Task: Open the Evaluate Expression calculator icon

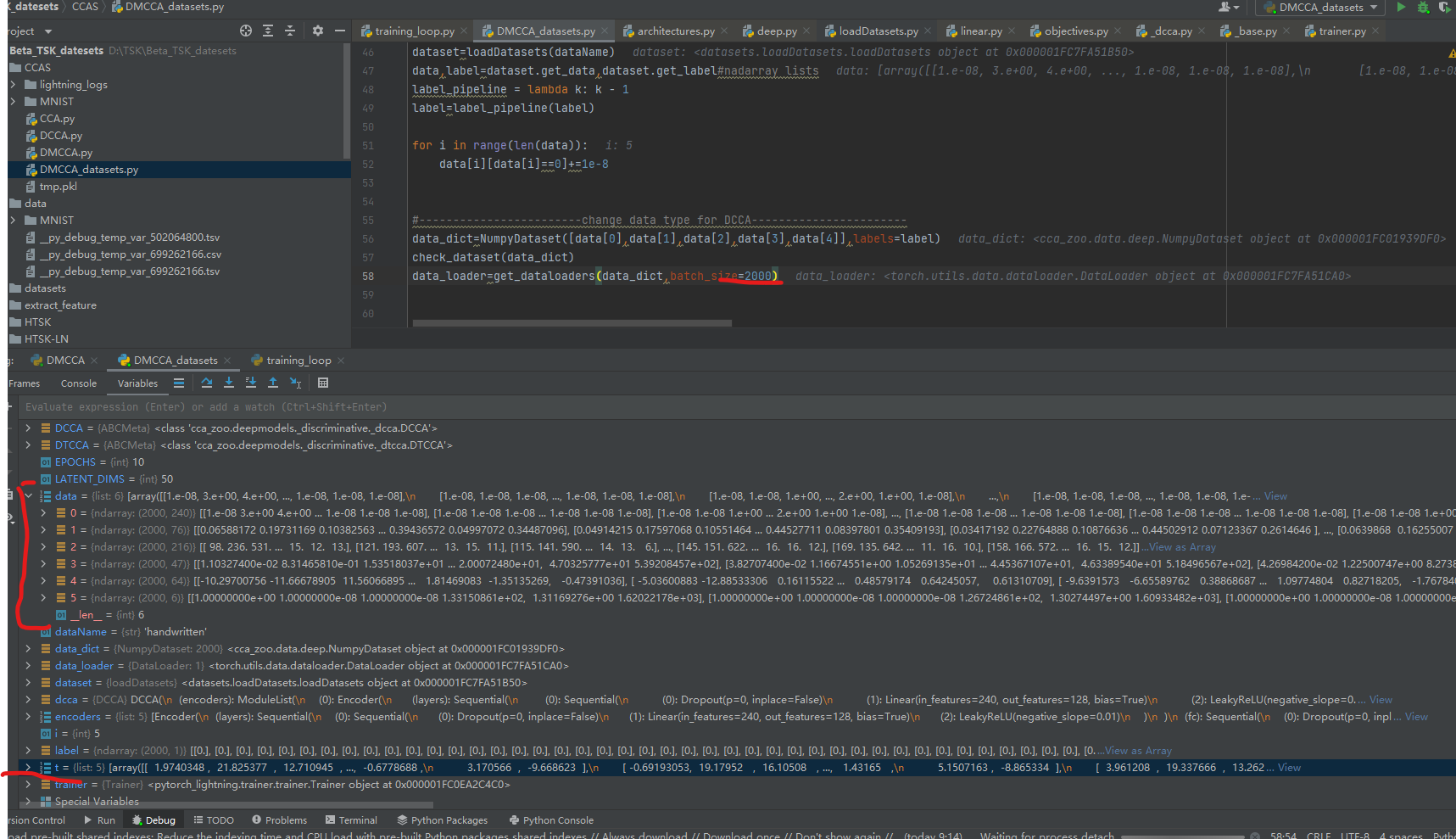Action: click(323, 383)
